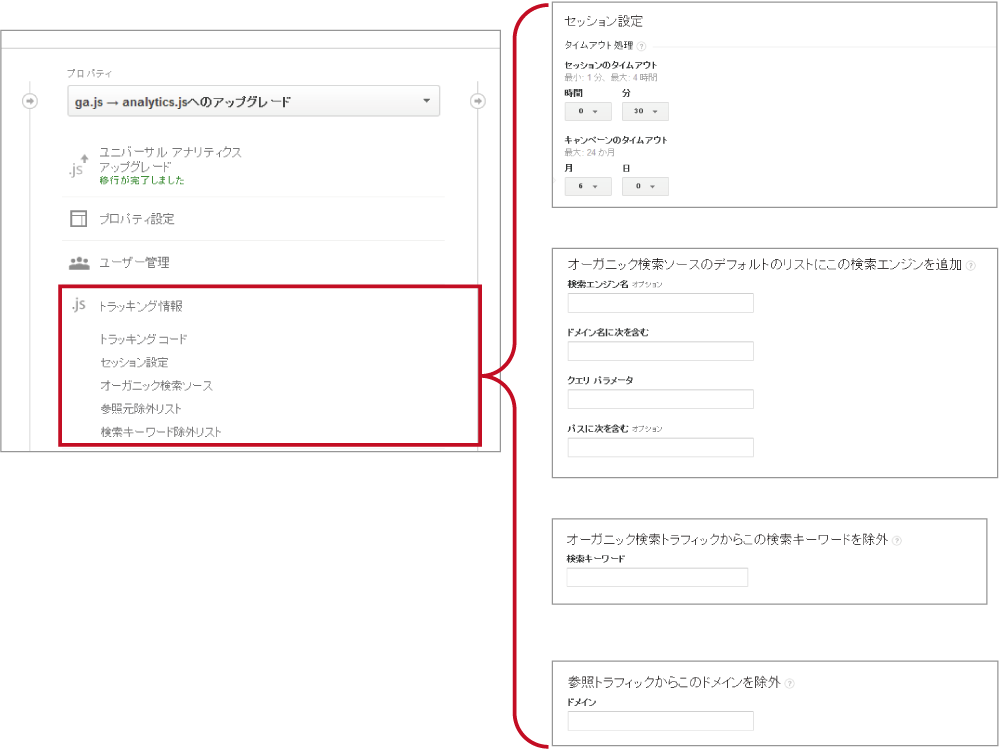Open session timeout 分 dropdown showing 30

pyautogui.click(x=645, y=111)
